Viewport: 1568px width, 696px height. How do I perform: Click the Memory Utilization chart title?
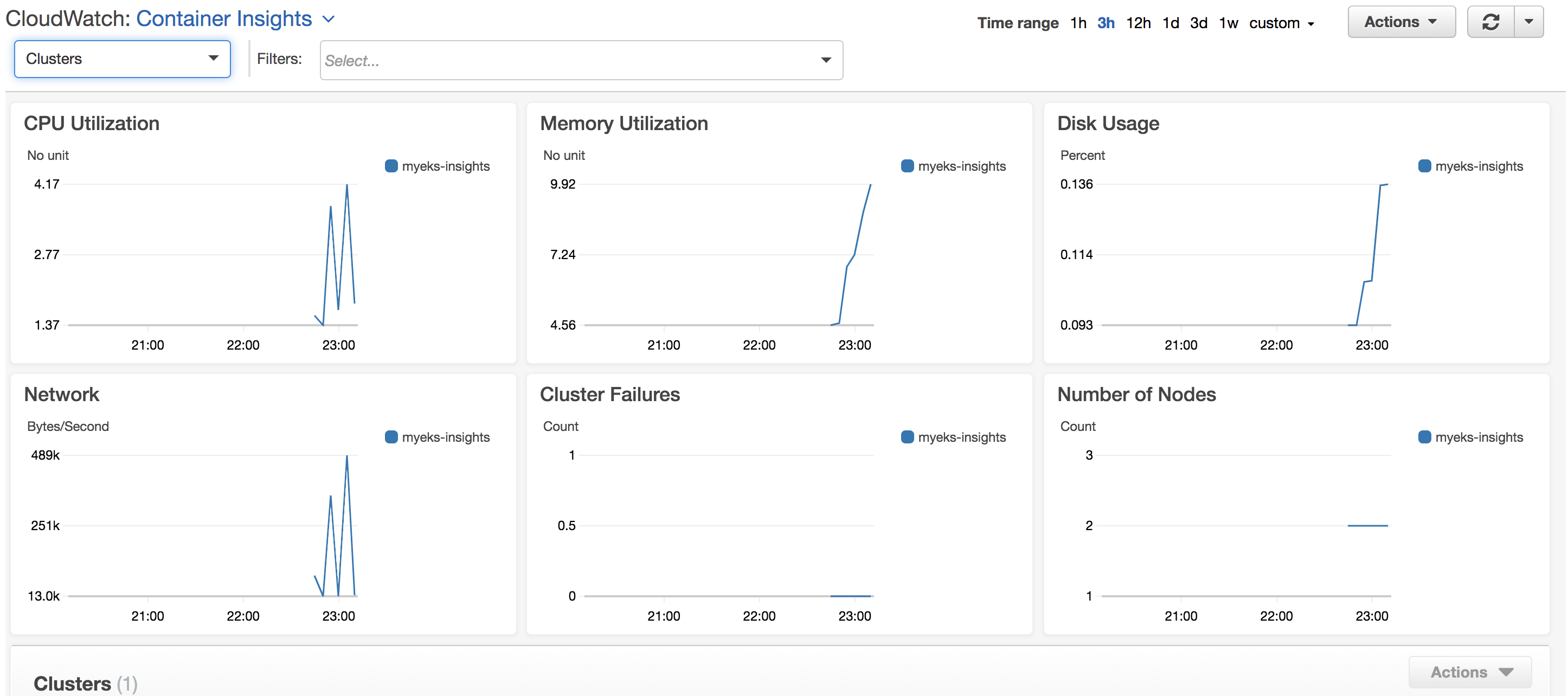pyautogui.click(x=624, y=124)
